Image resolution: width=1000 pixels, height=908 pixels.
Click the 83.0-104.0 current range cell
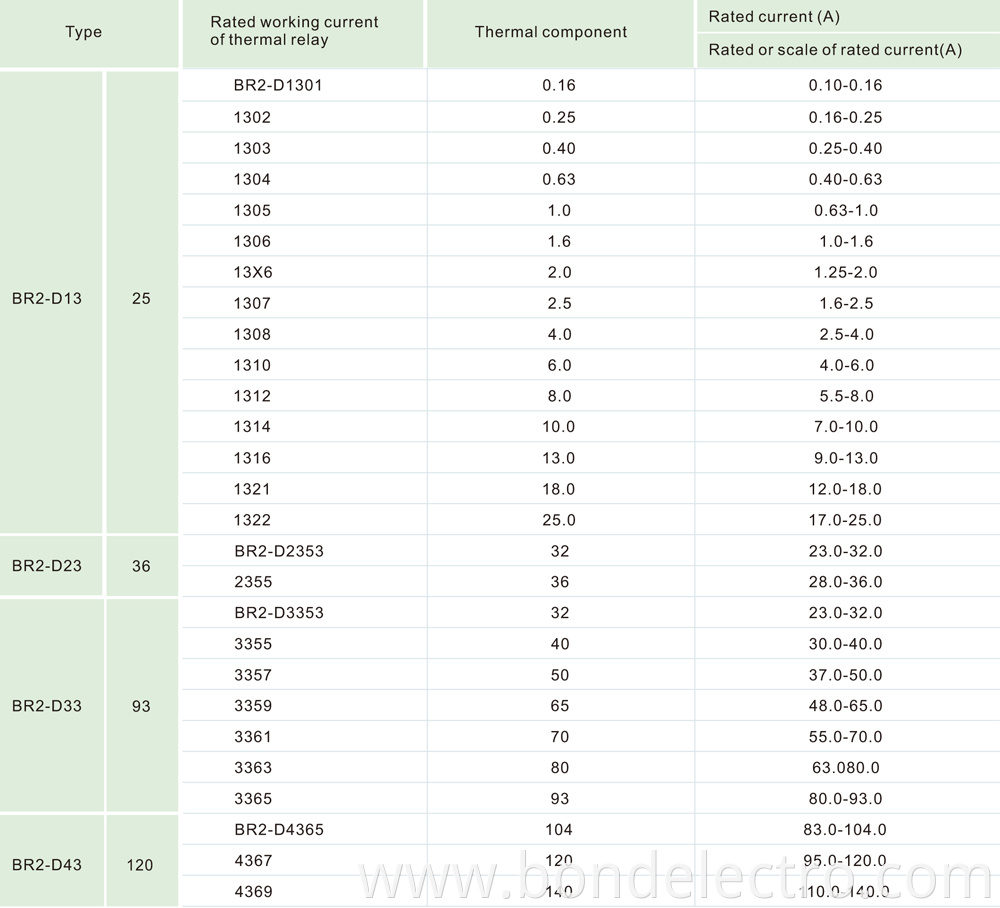[845, 830]
